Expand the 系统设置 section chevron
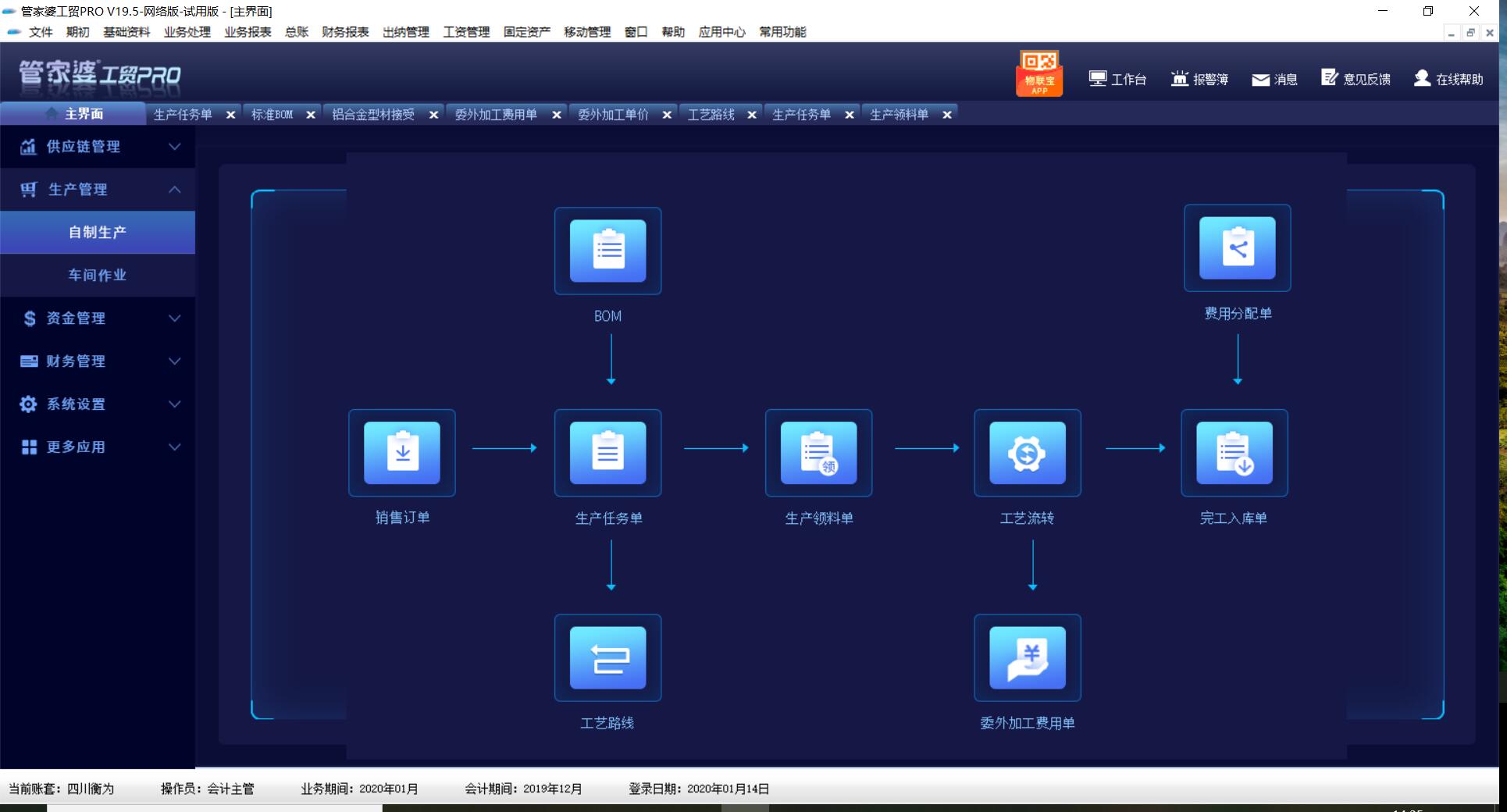This screenshot has height=812, width=1507. (175, 404)
